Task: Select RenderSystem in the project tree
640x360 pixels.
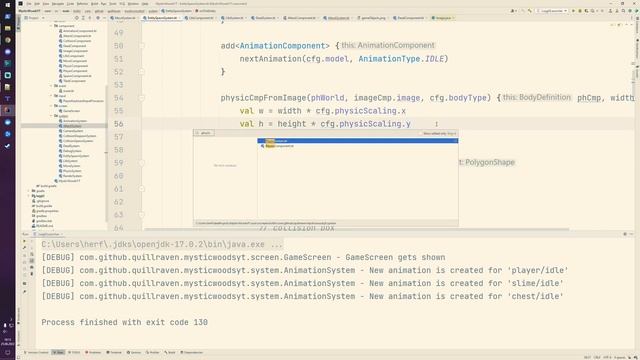Action: [x=70, y=176]
